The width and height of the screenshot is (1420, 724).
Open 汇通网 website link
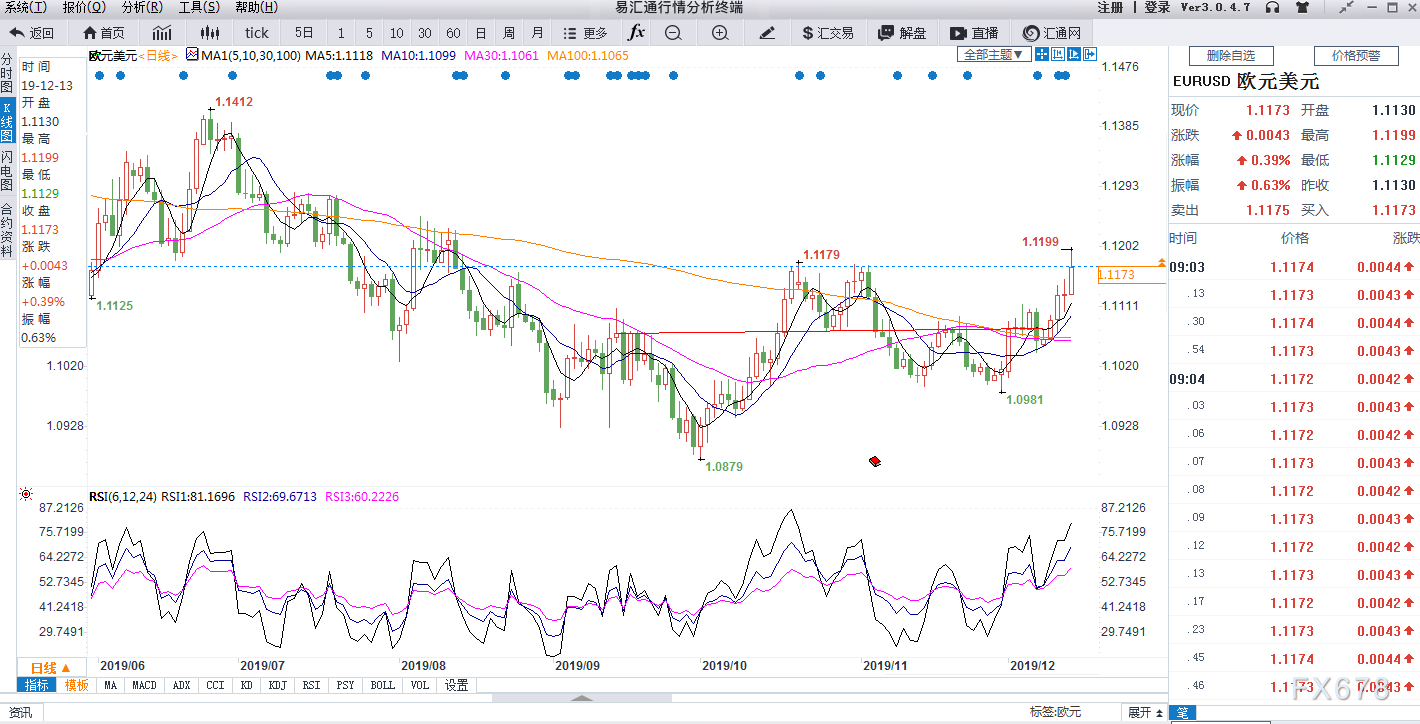(1051, 33)
